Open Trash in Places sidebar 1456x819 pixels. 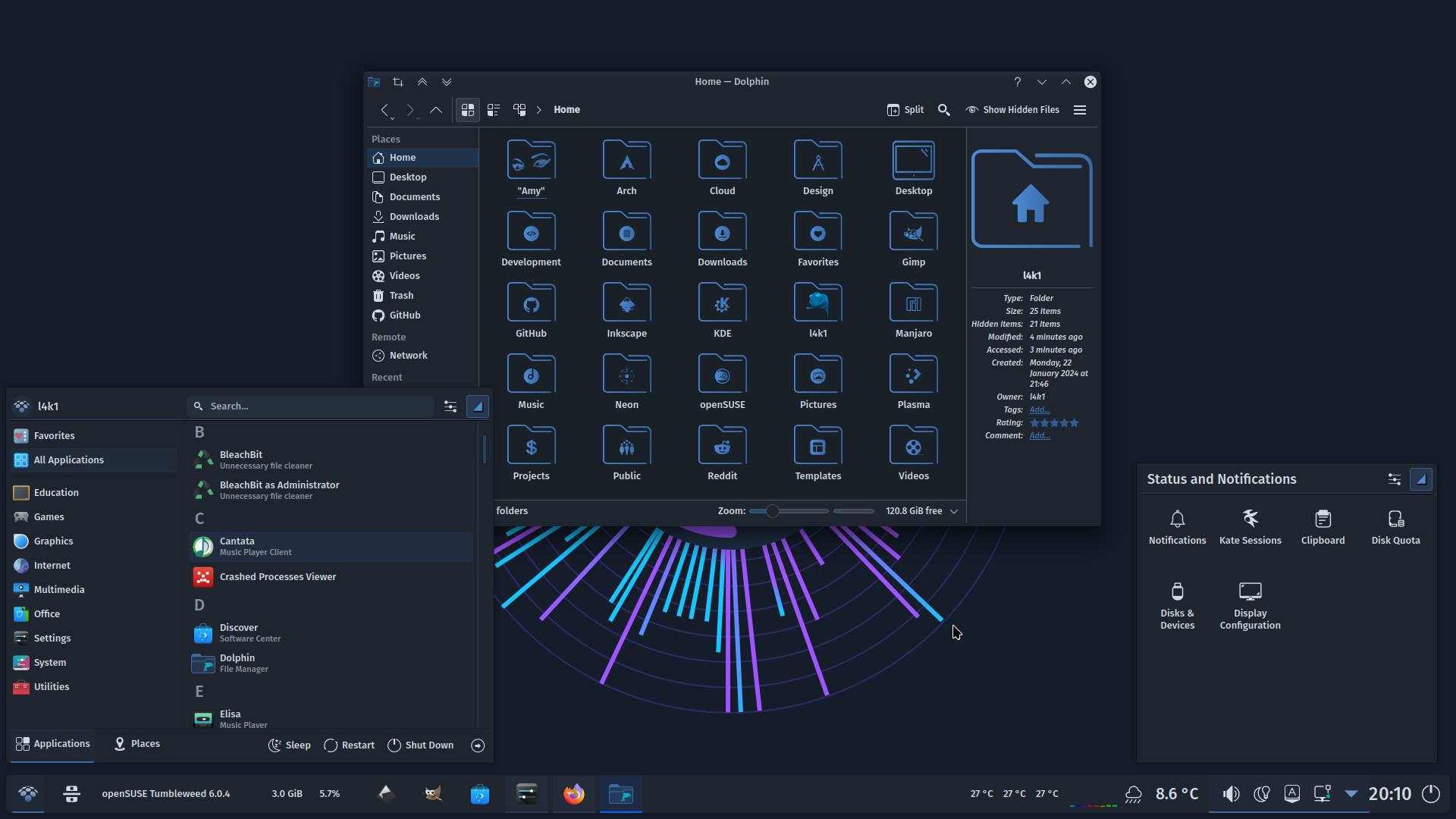[x=422, y=296]
